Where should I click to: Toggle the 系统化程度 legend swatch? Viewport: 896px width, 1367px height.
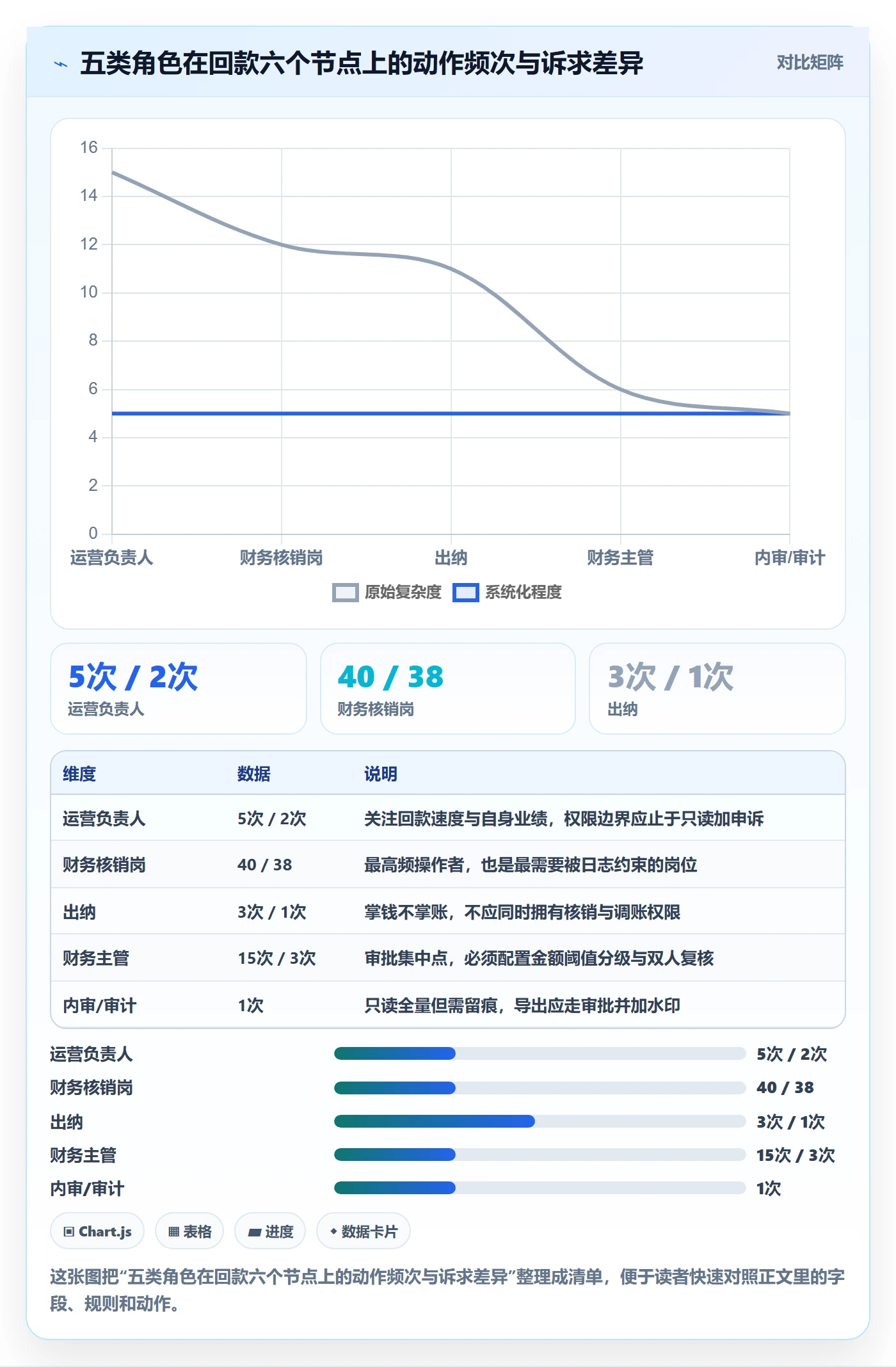point(465,593)
